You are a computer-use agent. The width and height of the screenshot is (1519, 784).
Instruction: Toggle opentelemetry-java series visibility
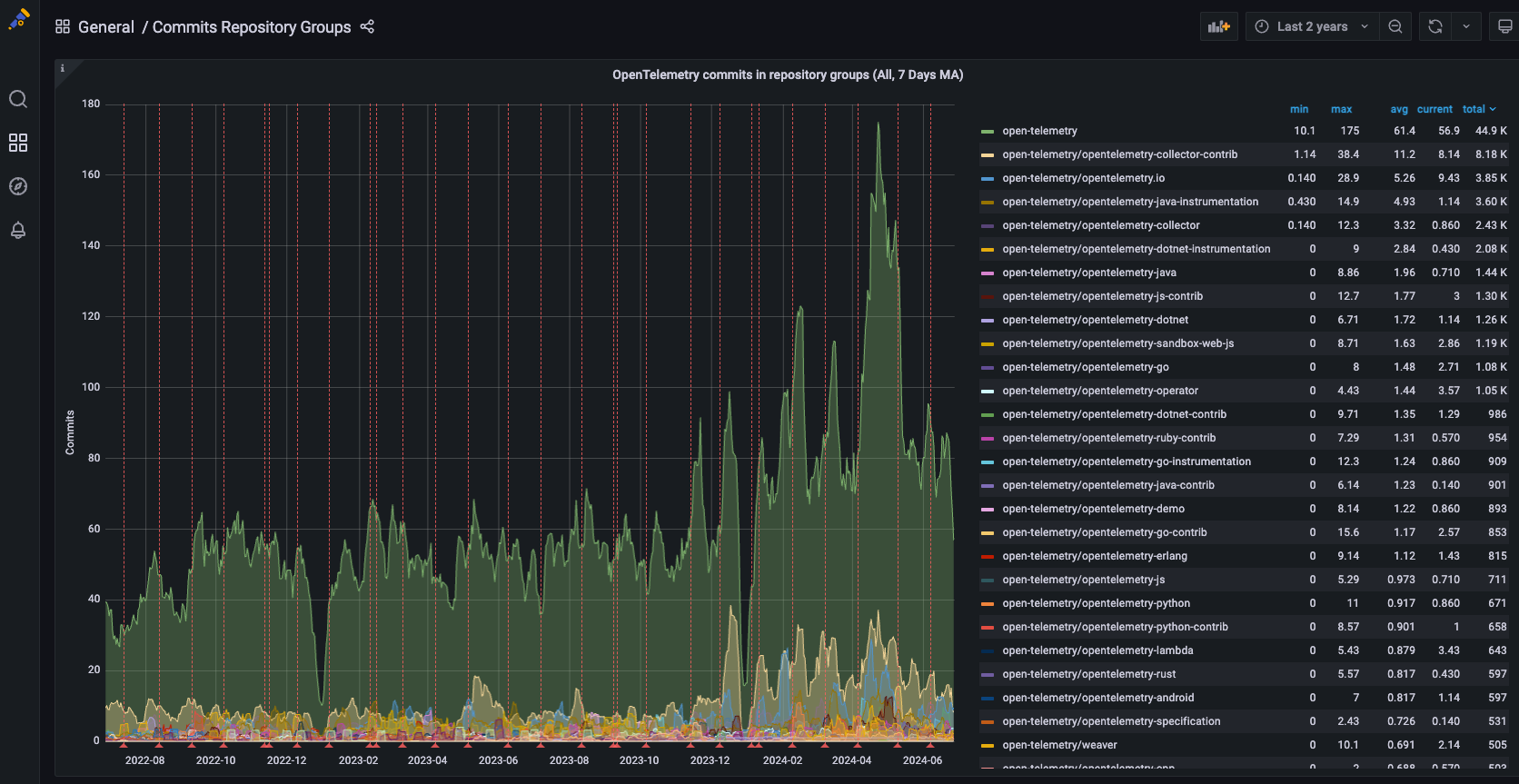(1088, 273)
